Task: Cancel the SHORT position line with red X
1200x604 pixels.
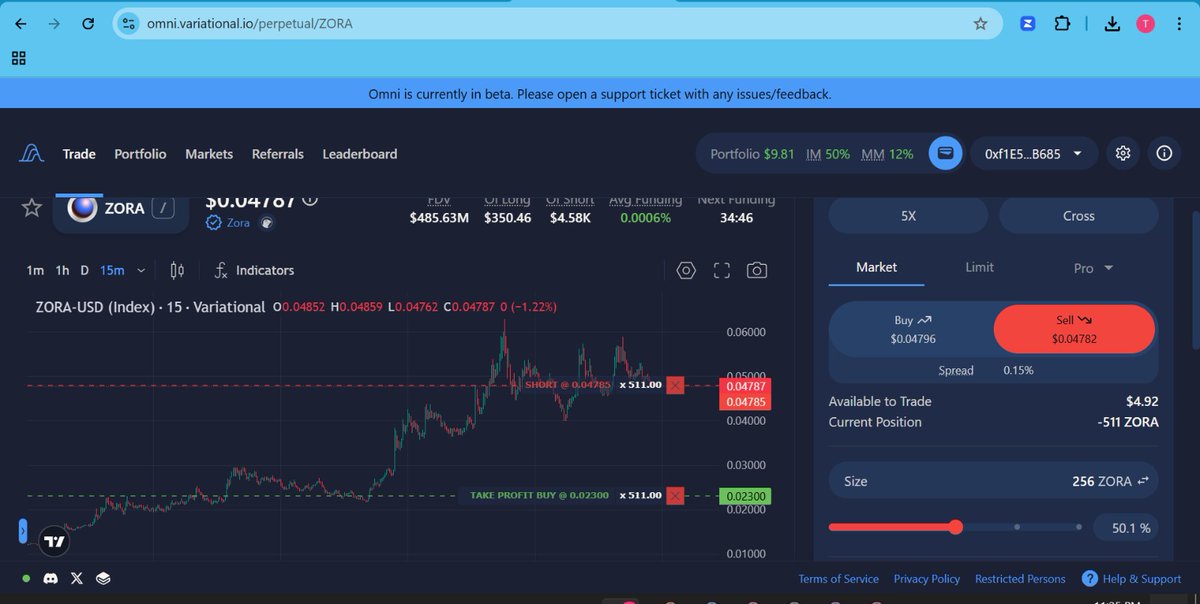Action: [675, 385]
